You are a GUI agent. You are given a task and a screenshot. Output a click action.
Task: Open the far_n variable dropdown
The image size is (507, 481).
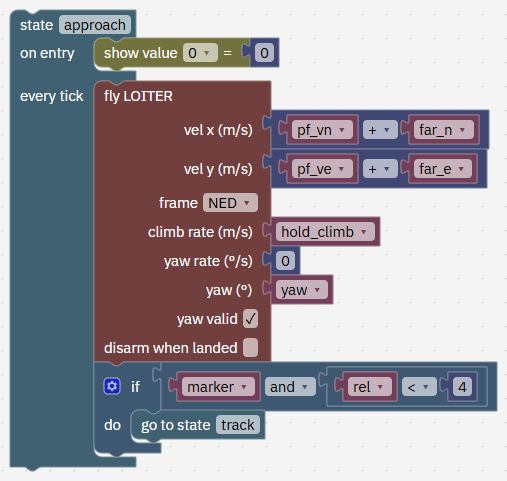443,130
